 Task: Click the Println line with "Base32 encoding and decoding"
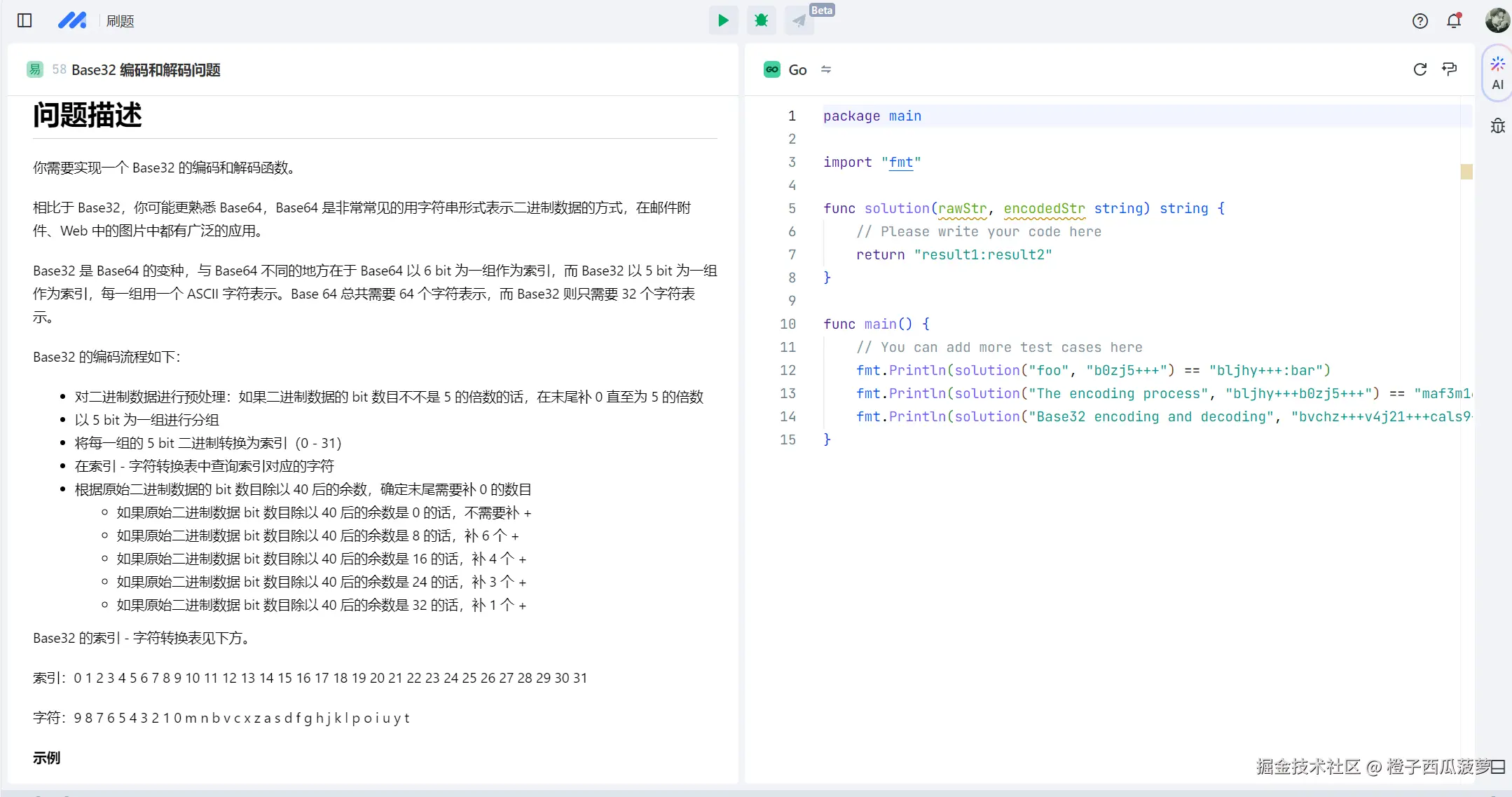click(x=1164, y=416)
